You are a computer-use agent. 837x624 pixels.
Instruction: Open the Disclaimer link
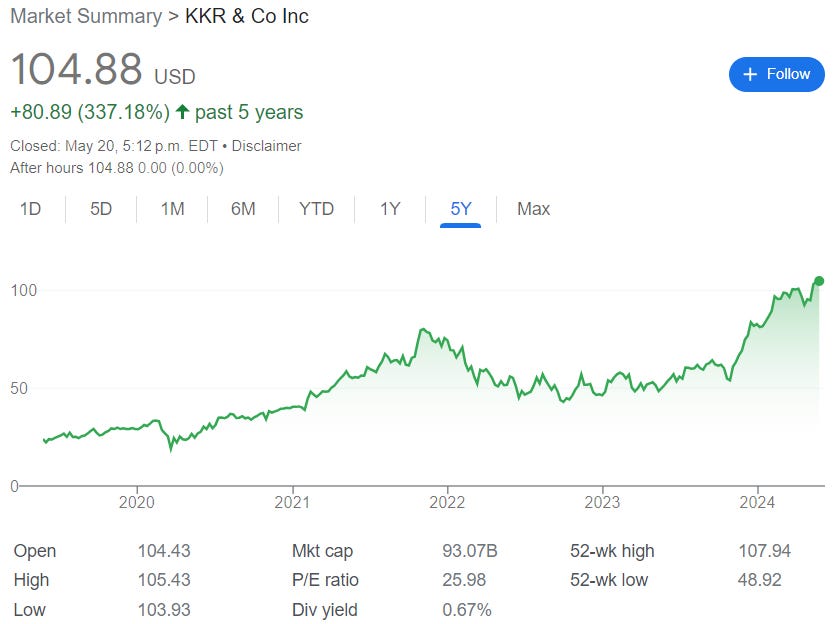pos(266,146)
